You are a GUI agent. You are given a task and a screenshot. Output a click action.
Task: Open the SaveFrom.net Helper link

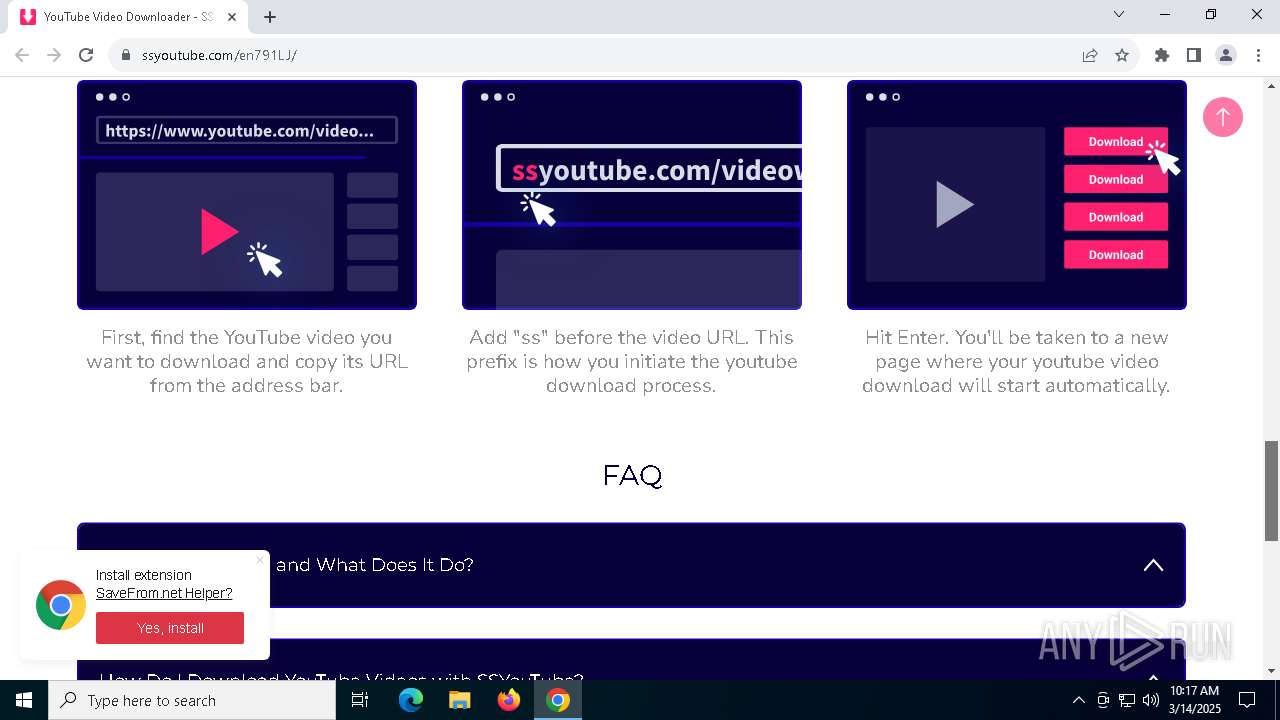tap(164, 593)
